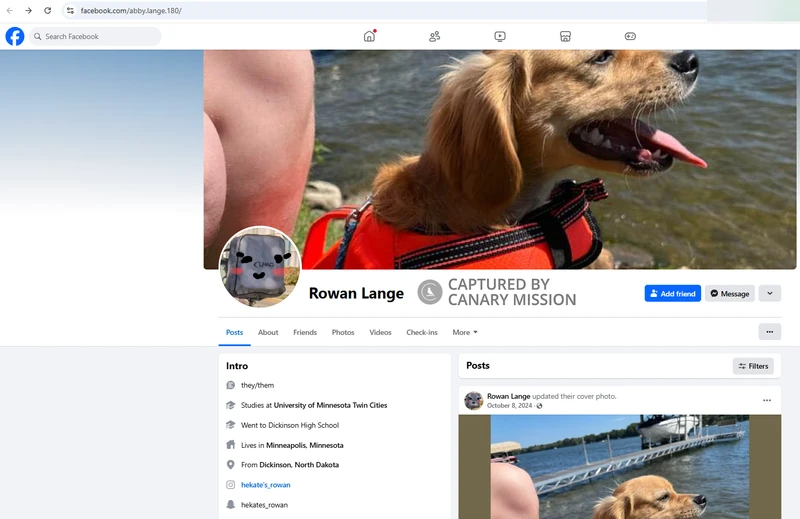The image size is (800, 519).
Task: Click Rowan Lange name on the post
Action: pyautogui.click(x=509, y=396)
